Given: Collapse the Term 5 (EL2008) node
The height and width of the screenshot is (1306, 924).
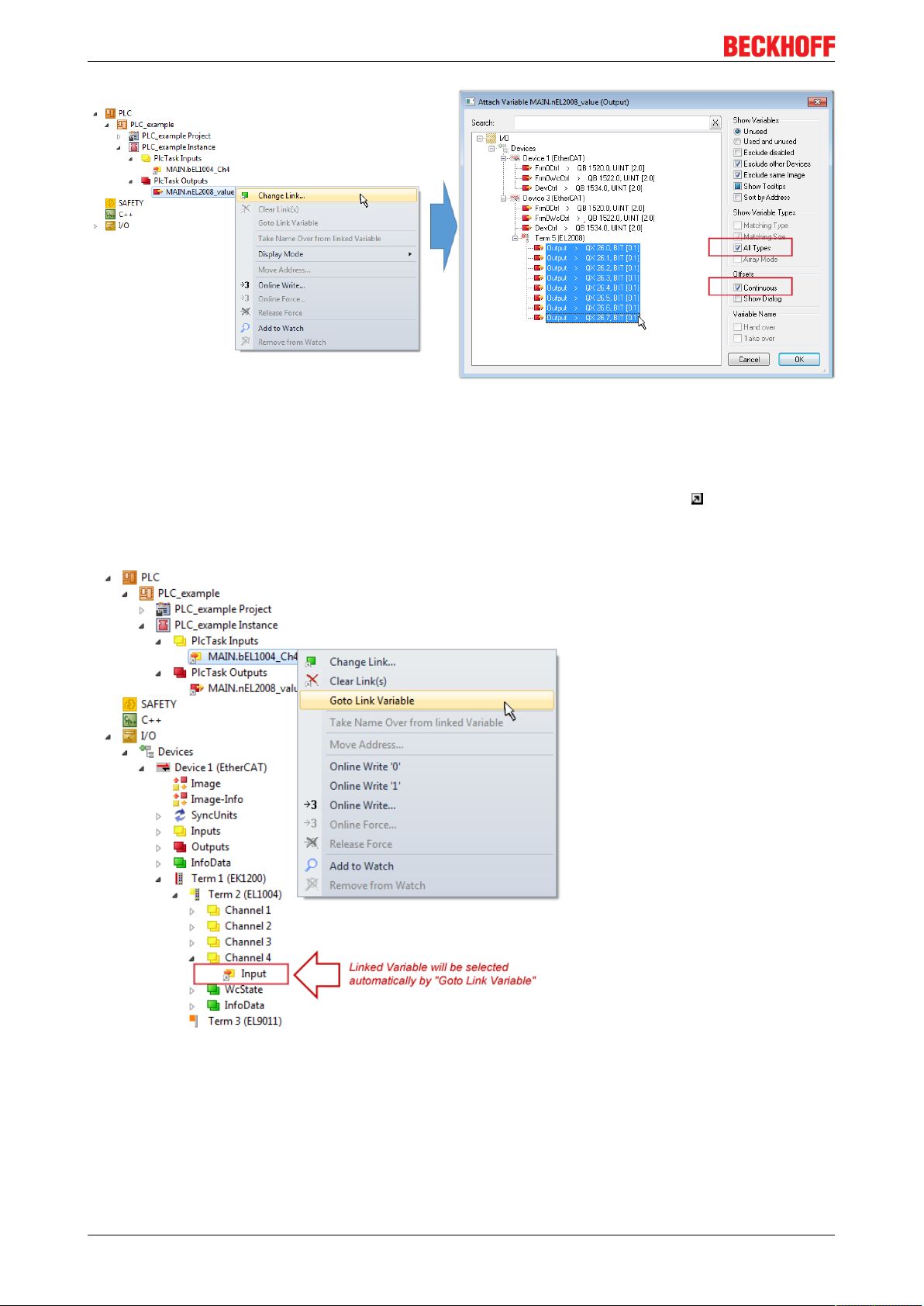Looking at the screenshot, I should [515, 238].
